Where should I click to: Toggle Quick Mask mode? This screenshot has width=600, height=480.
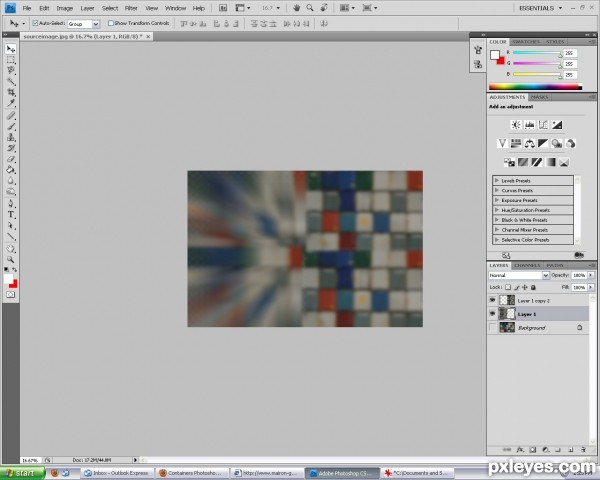point(10,295)
